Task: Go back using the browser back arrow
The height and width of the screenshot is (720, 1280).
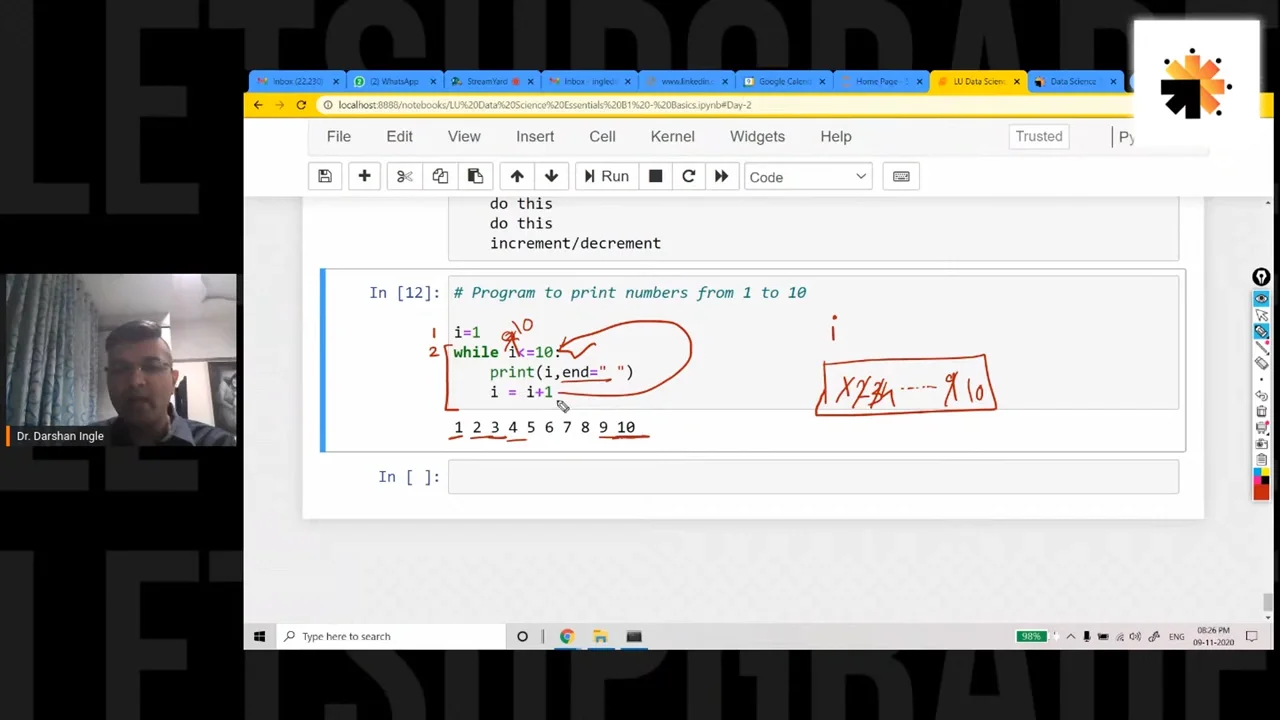Action: 258,105
